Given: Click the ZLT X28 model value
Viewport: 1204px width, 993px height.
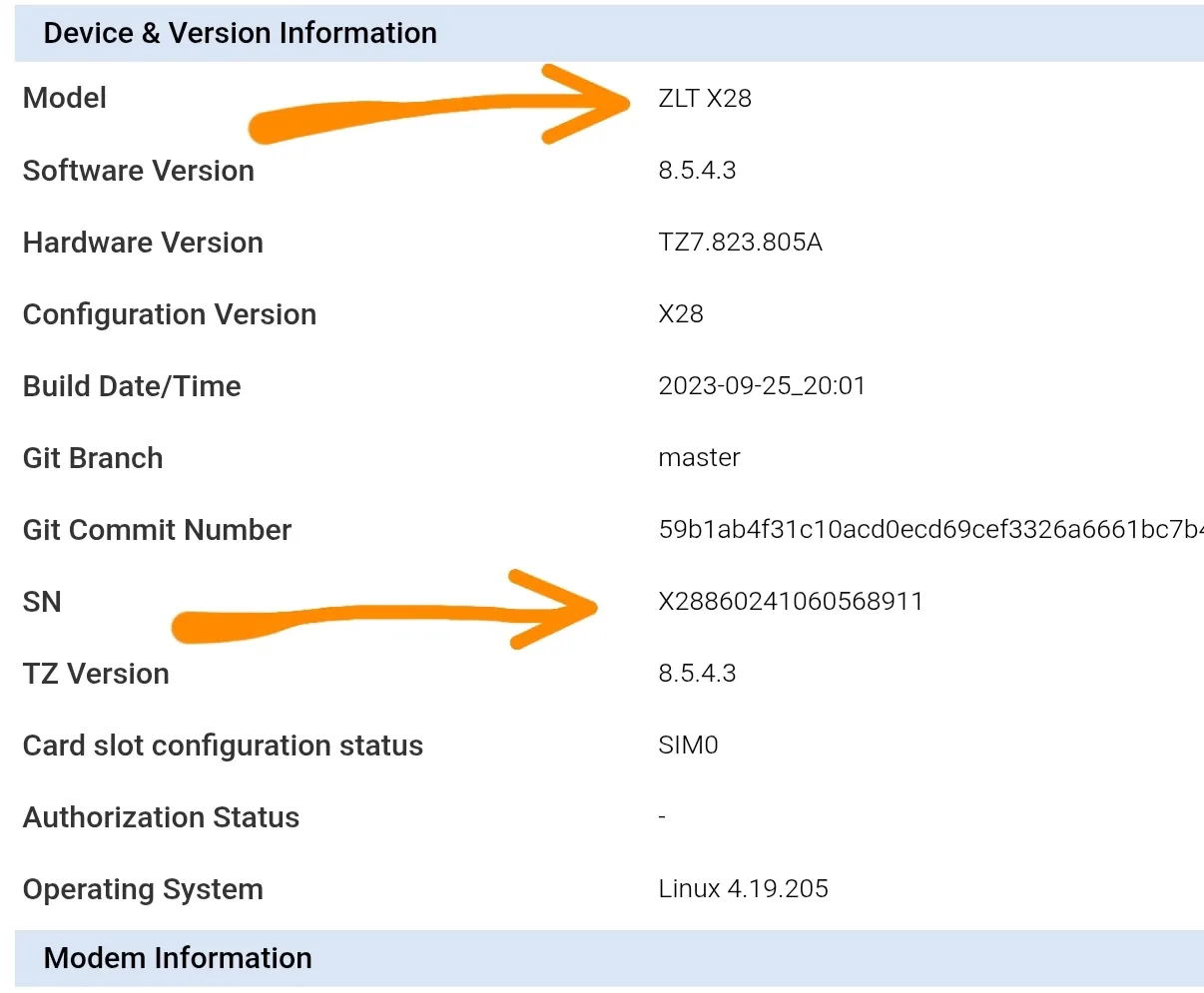Looking at the screenshot, I should (x=705, y=98).
